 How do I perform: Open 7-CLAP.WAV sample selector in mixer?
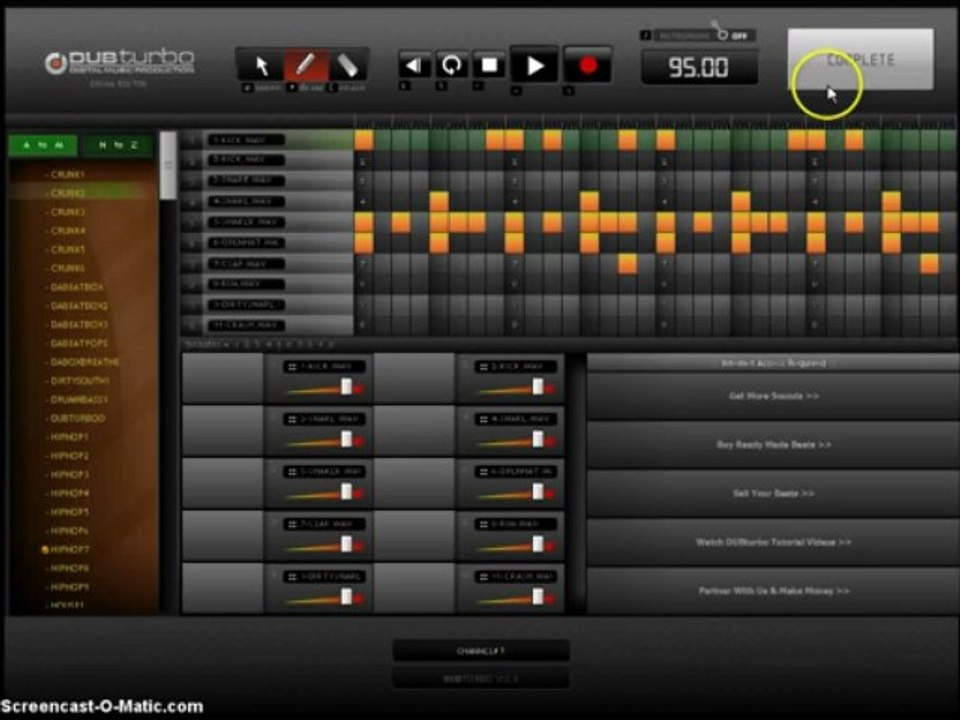324,525
